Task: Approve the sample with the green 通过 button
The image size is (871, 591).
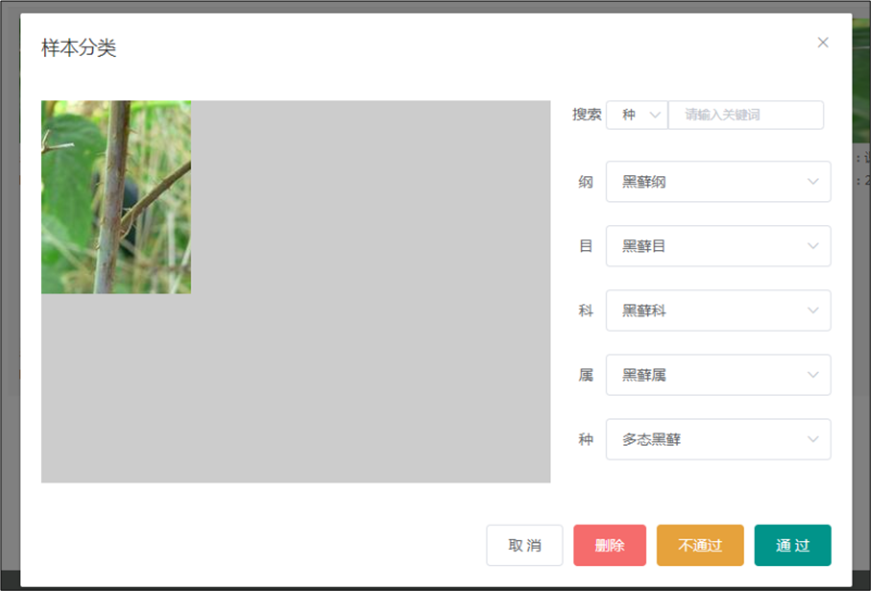Action: [x=793, y=545]
